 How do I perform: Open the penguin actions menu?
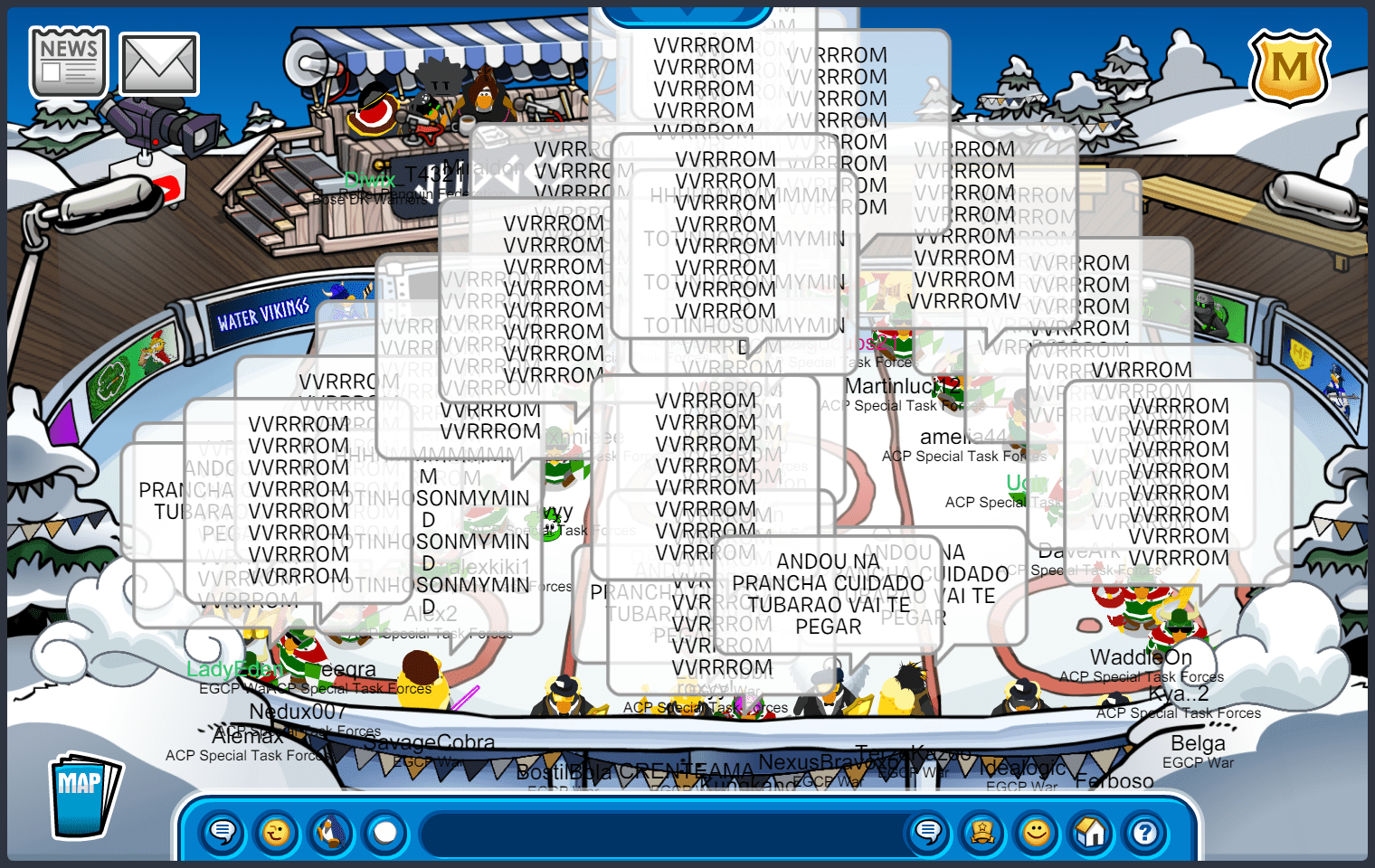(331, 832)
